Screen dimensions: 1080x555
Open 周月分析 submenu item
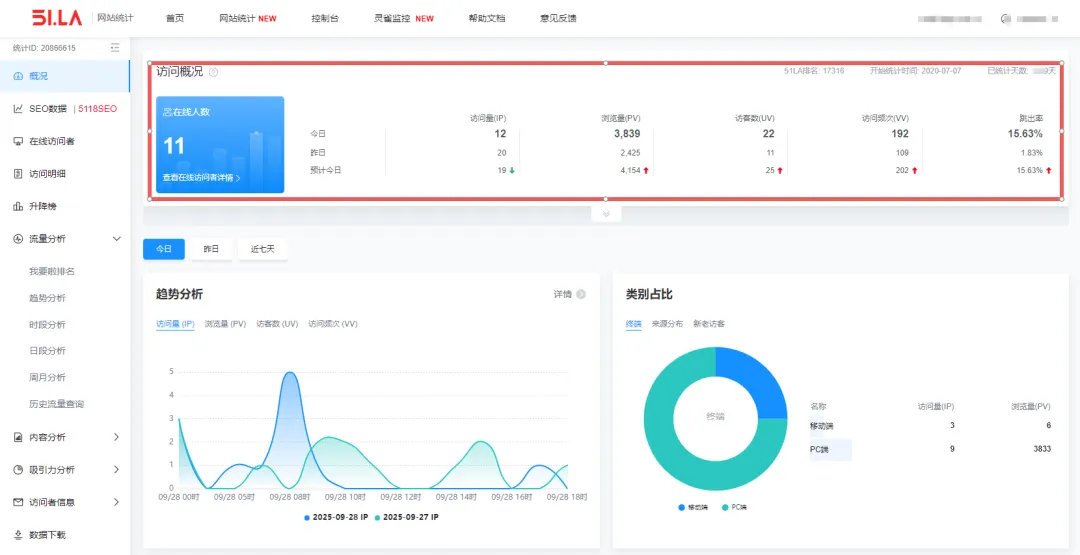[x=48, y=377]
